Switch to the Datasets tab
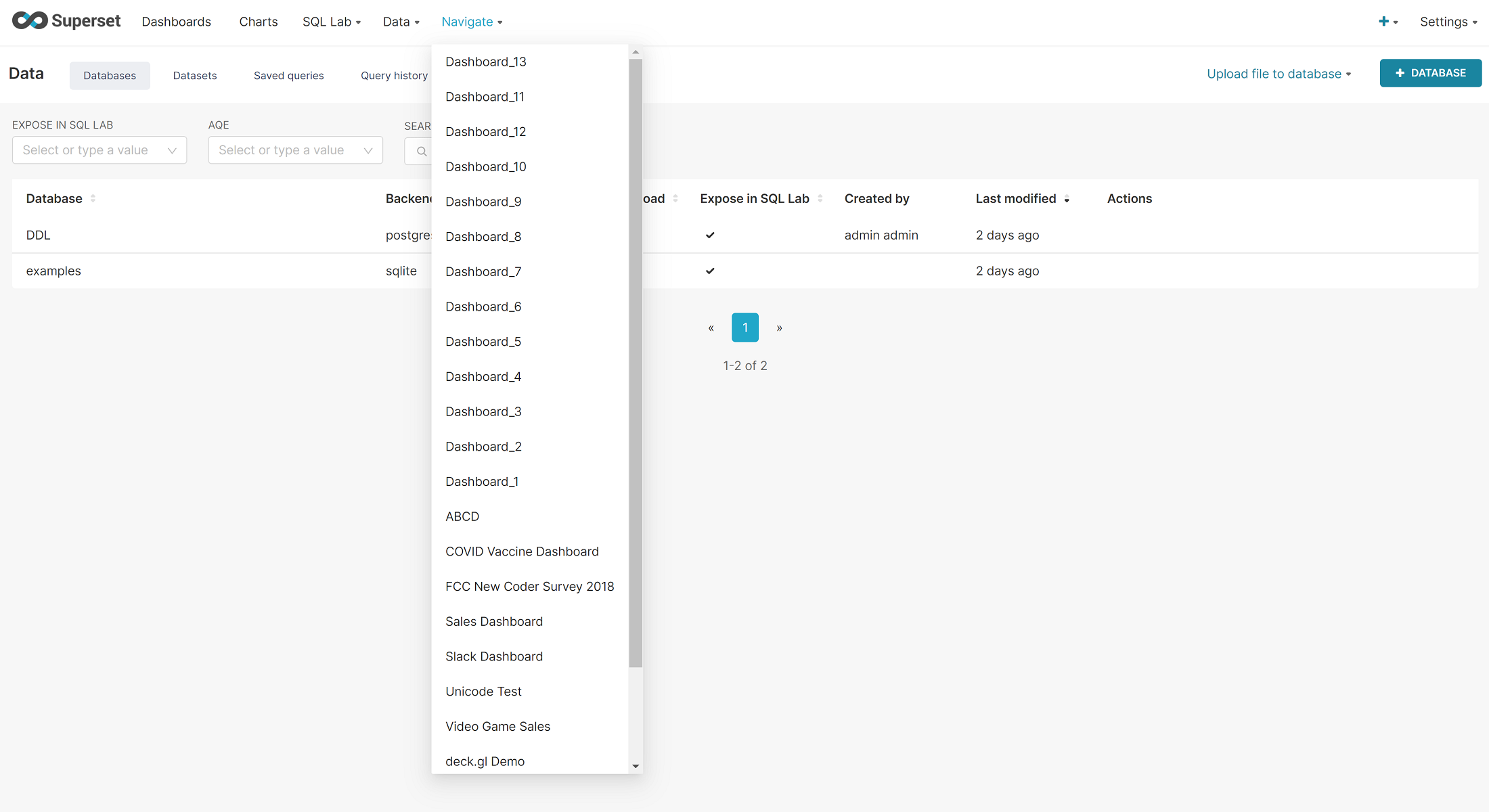Image resolution: width=1489 pixels, height=812 pixels. pyautogui.click(x=194, y=75)
